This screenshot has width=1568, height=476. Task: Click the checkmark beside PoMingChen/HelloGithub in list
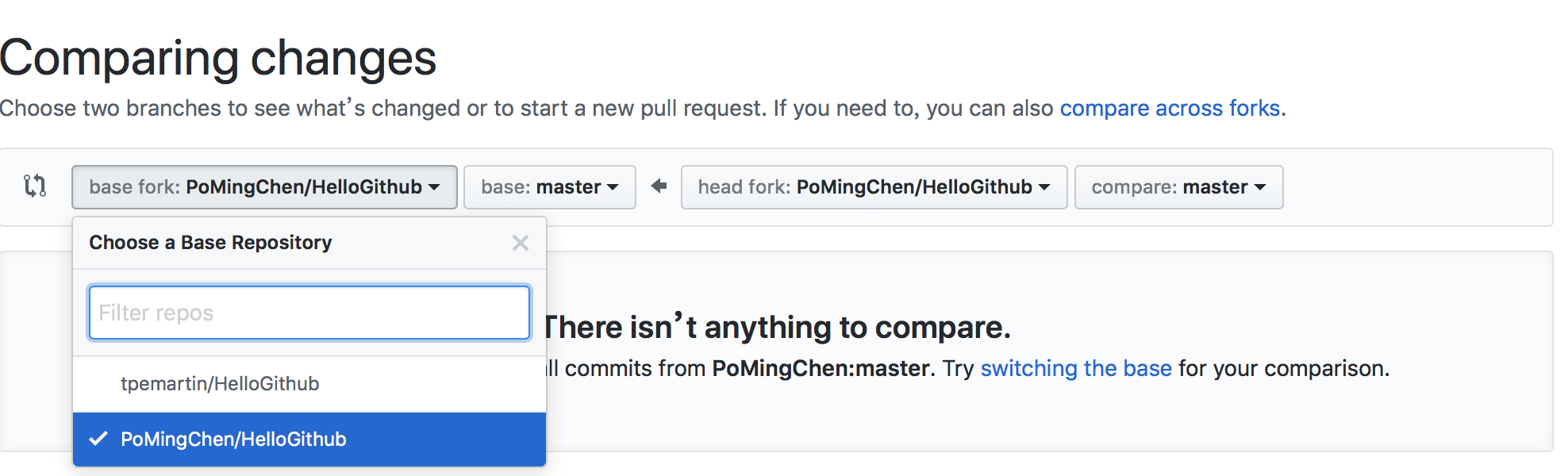[x=98, y=439]
